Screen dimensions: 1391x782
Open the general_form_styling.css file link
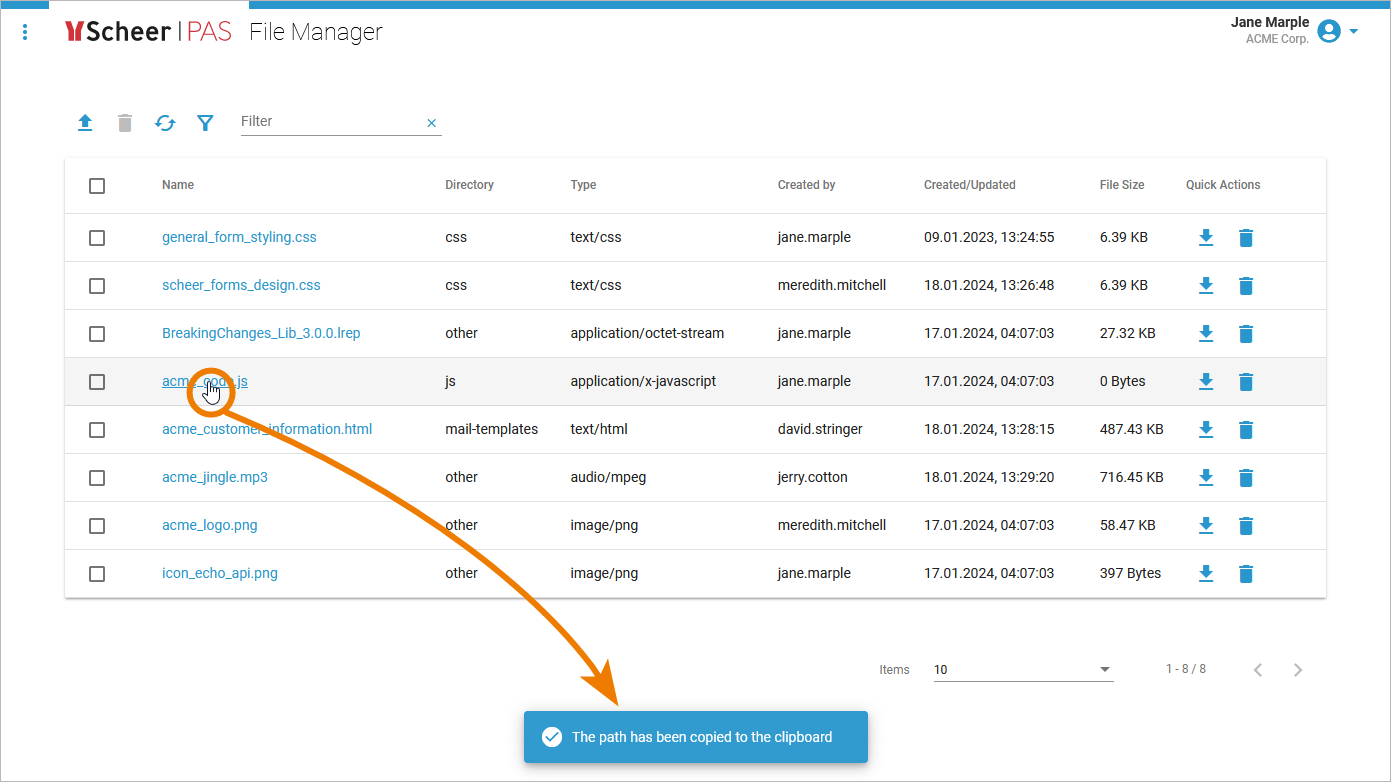[239, 237]
